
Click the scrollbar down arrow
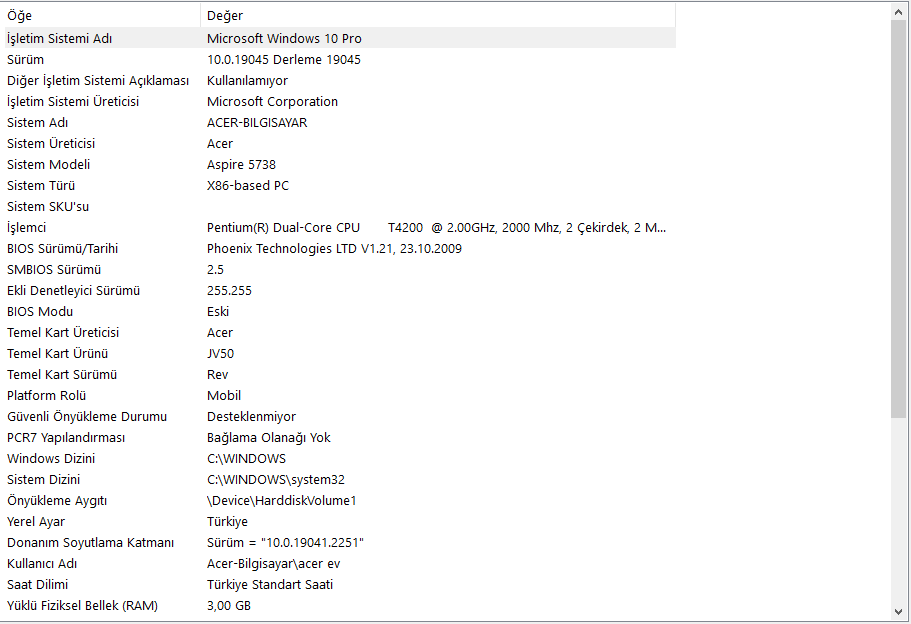pos(899,611)
